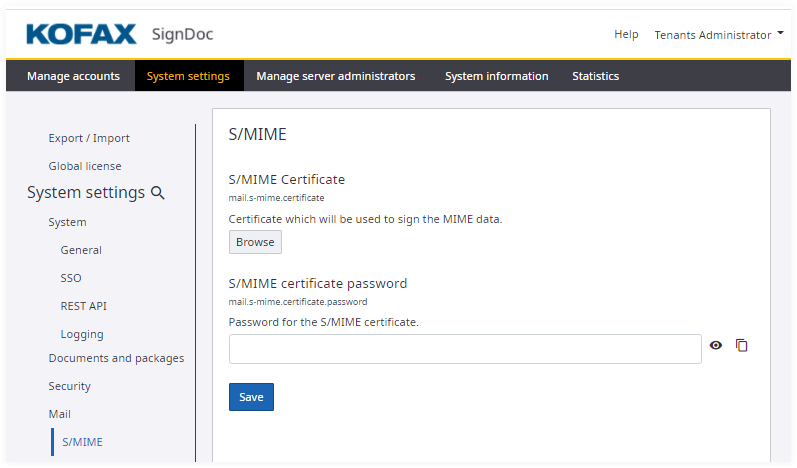Open the REST API settings

click(x=83, y=306)
